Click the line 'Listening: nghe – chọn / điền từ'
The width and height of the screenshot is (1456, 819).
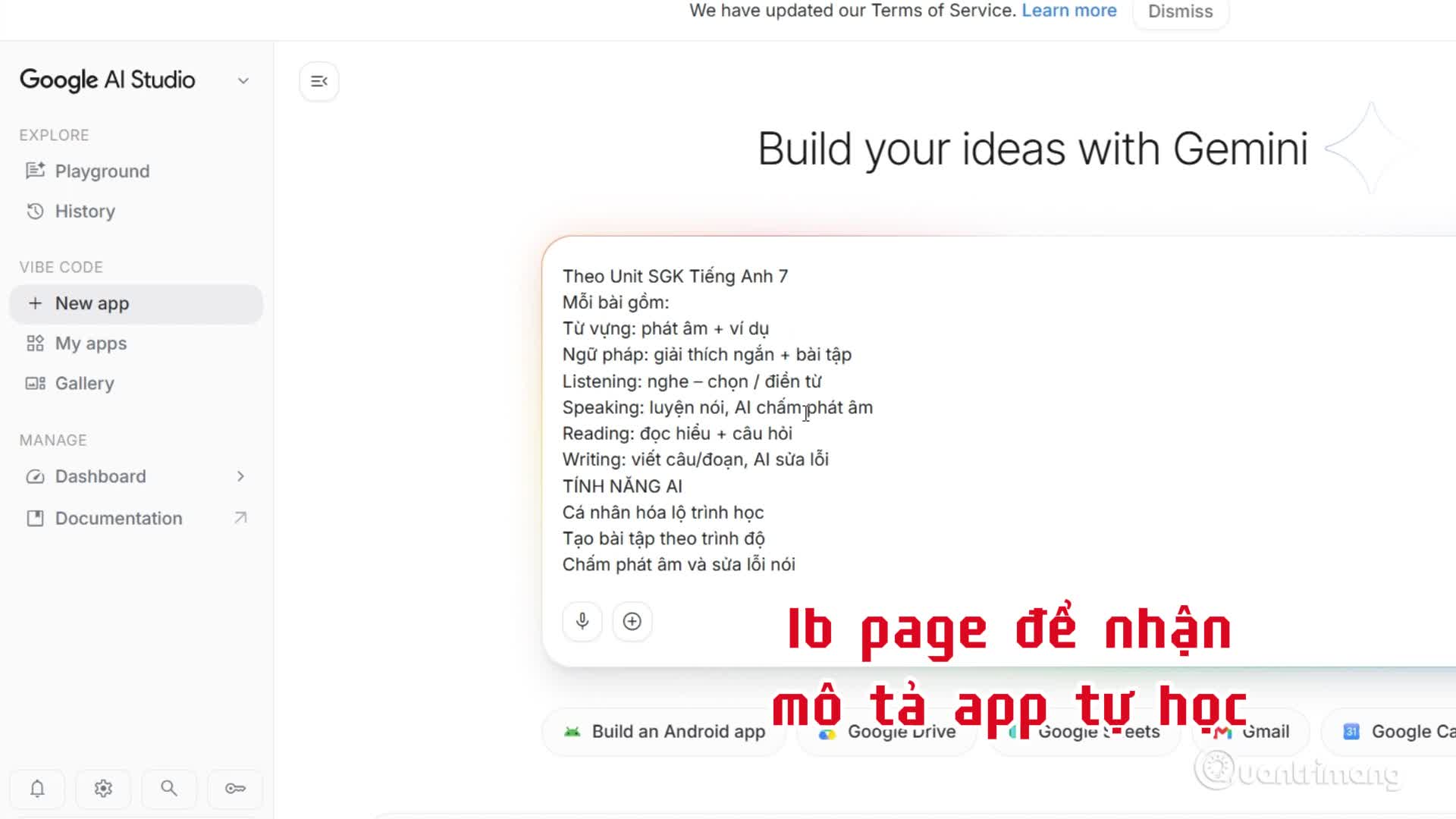tap(692, 381)
